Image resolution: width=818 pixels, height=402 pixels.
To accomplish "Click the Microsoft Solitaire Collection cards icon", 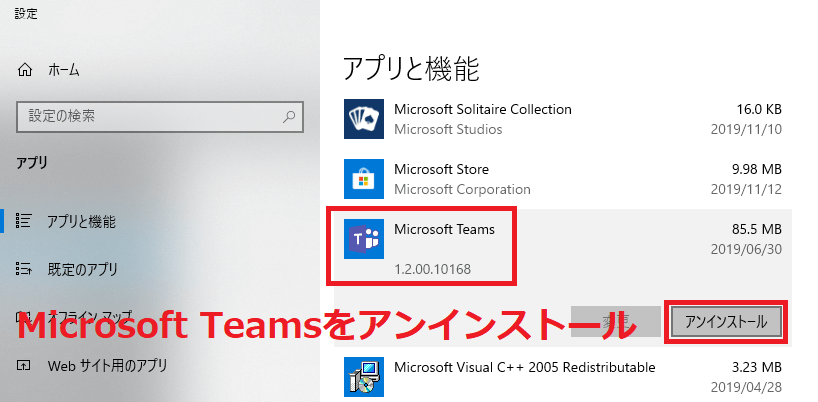I will 364,119.
